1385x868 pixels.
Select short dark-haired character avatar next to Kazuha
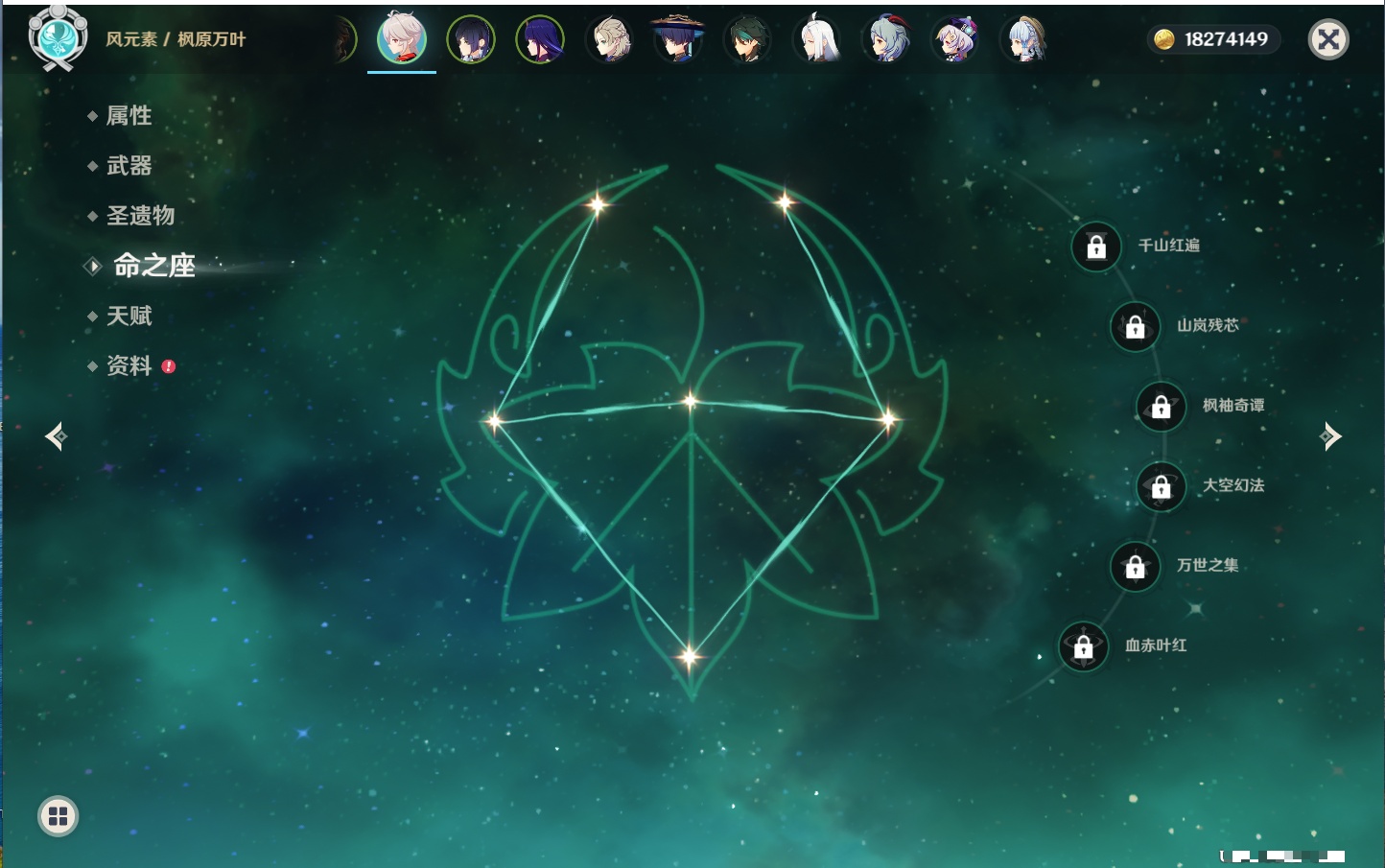click(471, 39)
